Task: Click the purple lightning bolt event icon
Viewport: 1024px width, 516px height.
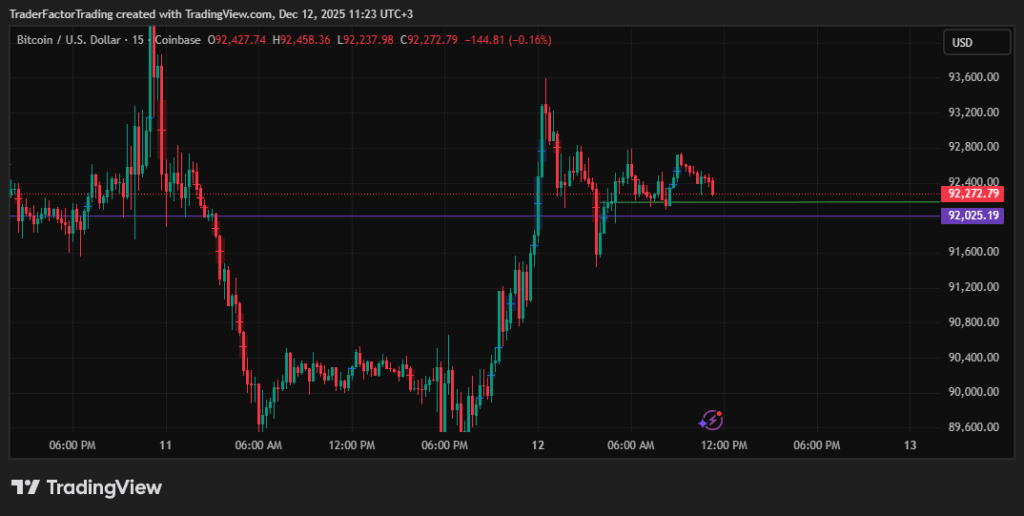Action: point(711,420)
